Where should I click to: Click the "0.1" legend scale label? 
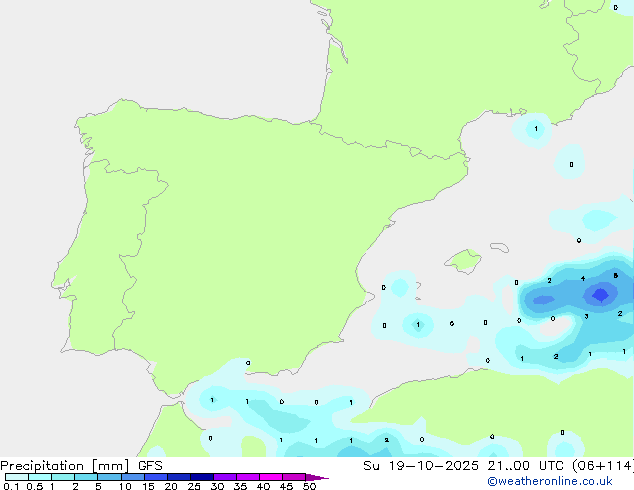point(11,486)
